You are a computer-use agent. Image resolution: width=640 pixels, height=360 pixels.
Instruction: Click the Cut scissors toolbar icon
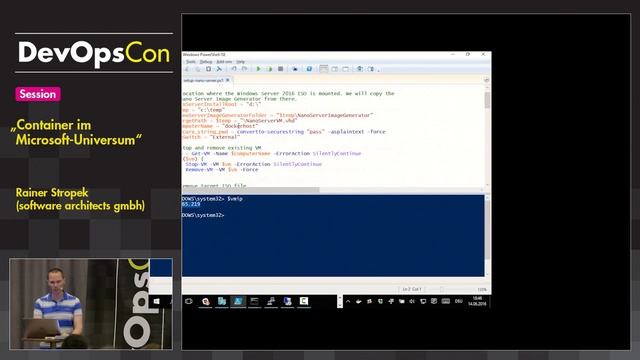pyautogui.click(x=187, y=69)
